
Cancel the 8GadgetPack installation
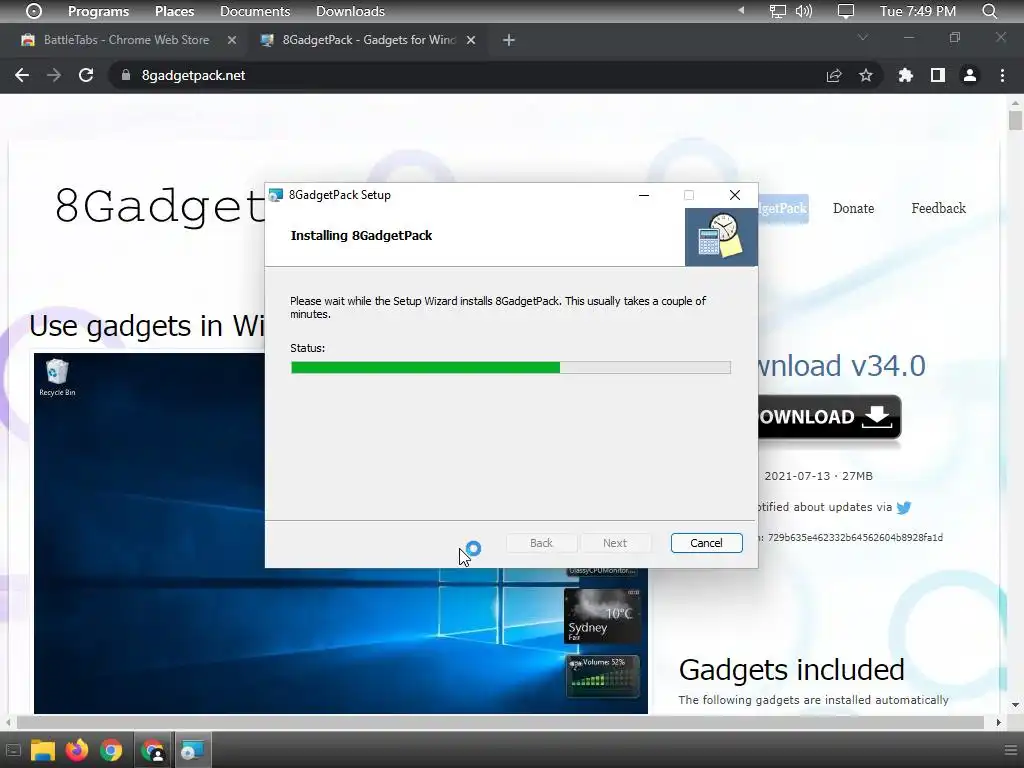click(706, 543)
